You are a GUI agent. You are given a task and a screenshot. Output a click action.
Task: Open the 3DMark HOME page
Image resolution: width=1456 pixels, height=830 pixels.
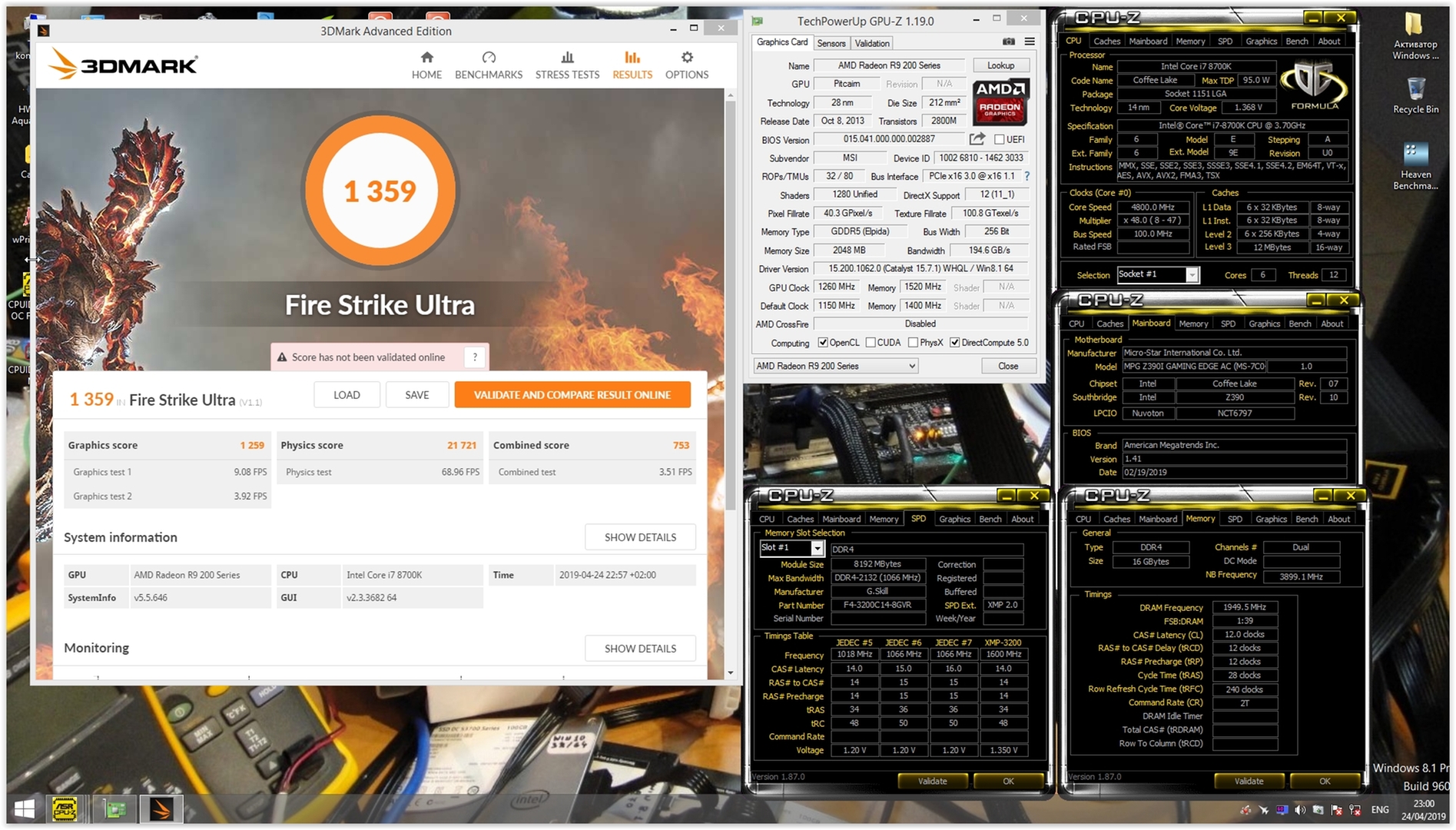coord(426,65)
